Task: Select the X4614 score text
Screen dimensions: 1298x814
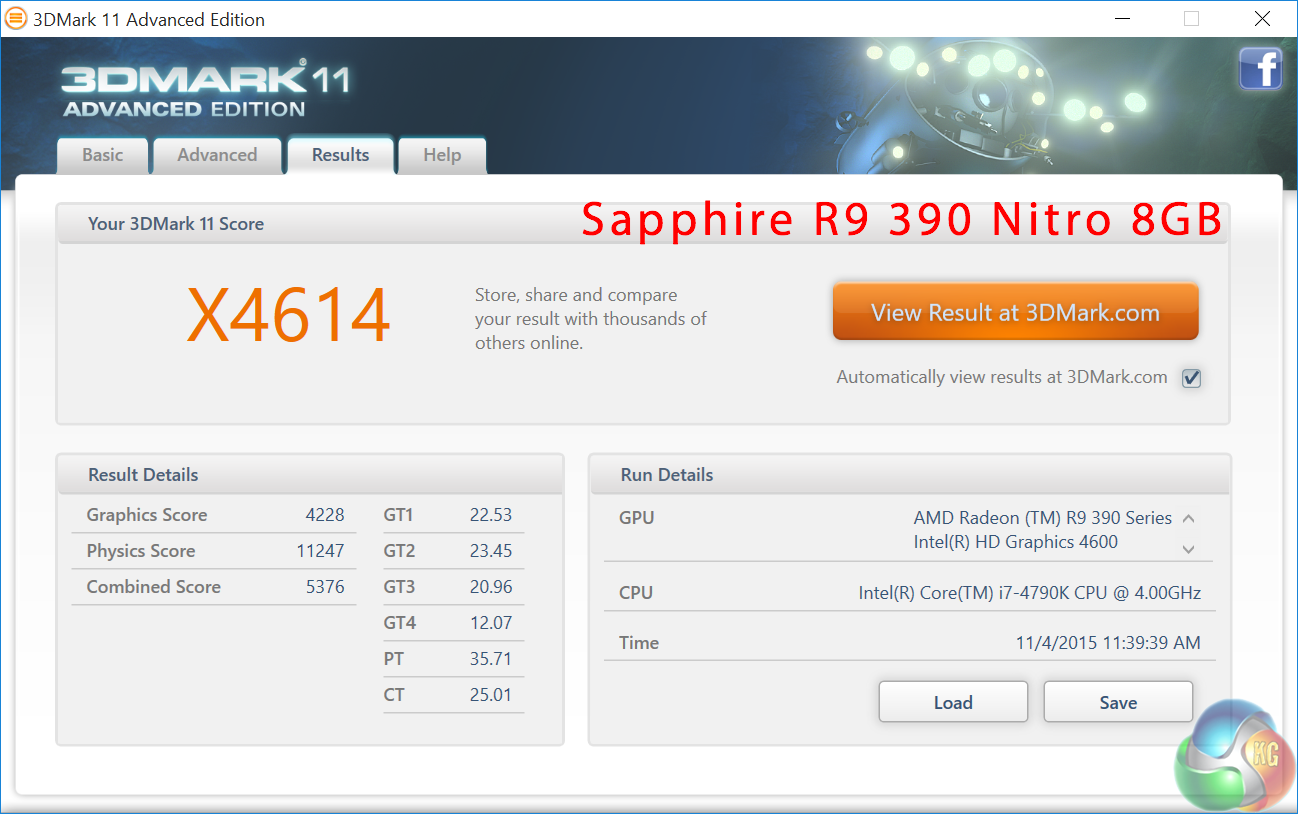Action: pos(289,314)
